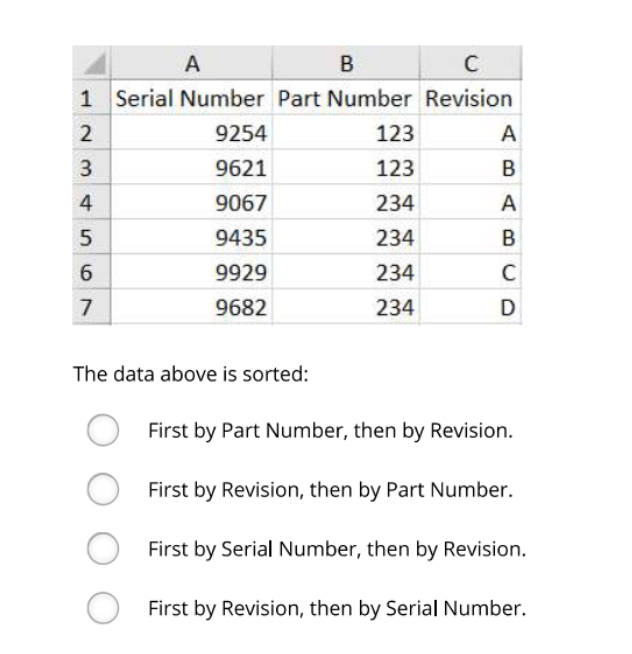Click the 'Serial Number' header cell
This screenshot has height=654, width=632.
click(x=191, y=99)
